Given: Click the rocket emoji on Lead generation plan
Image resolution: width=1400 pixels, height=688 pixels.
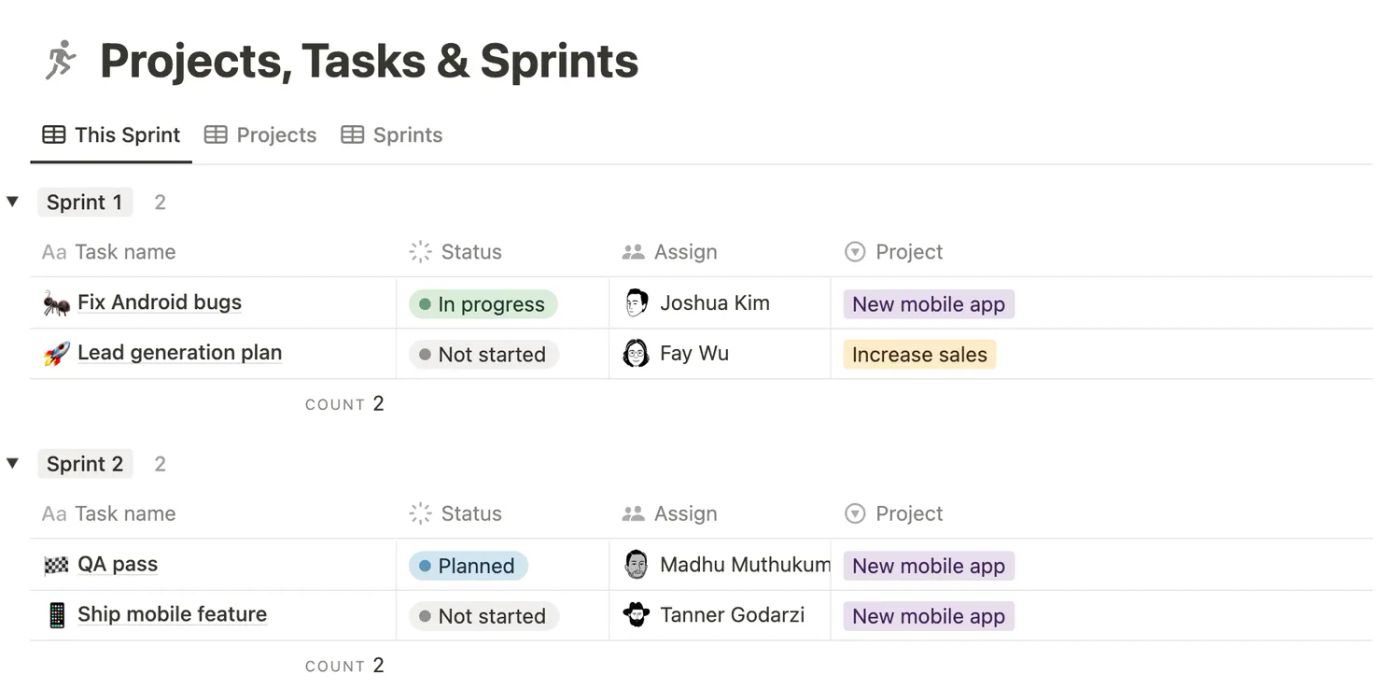Looking at the screenshot, I should [55, 352].
